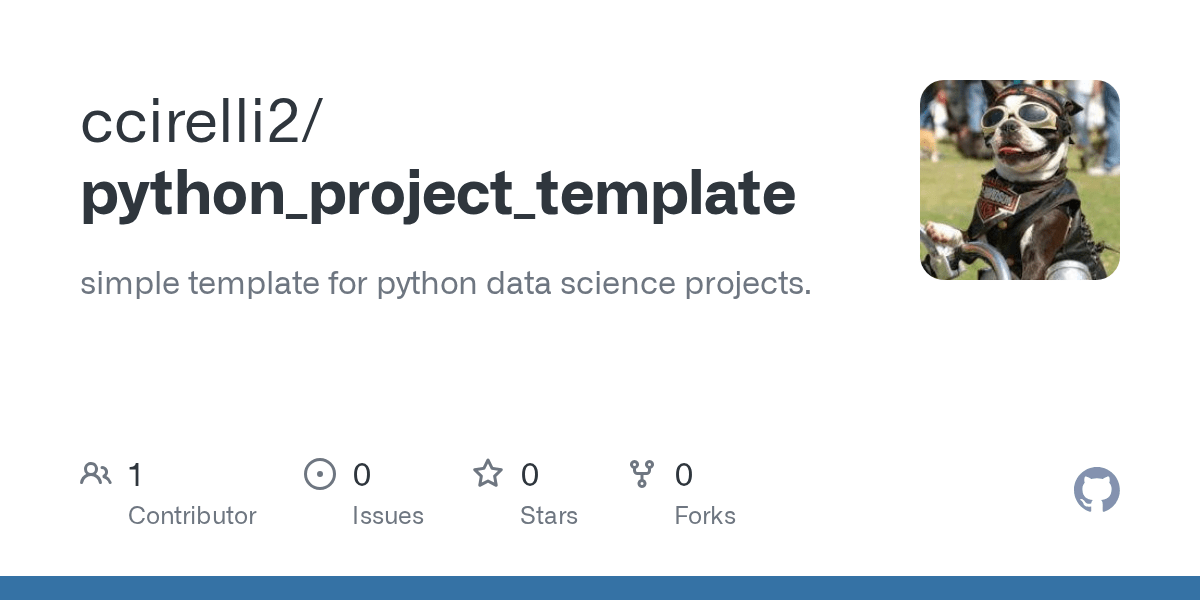This screenshot has width=1200, height=600.
Task: Open the Forks label
Action: (x=705, y=516)
